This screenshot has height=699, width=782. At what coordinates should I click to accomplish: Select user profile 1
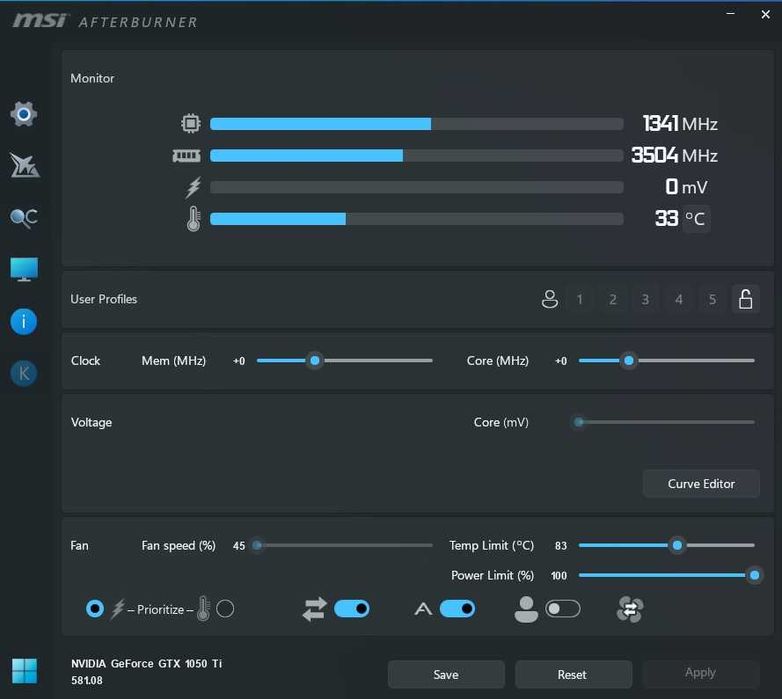click(580, 299)
